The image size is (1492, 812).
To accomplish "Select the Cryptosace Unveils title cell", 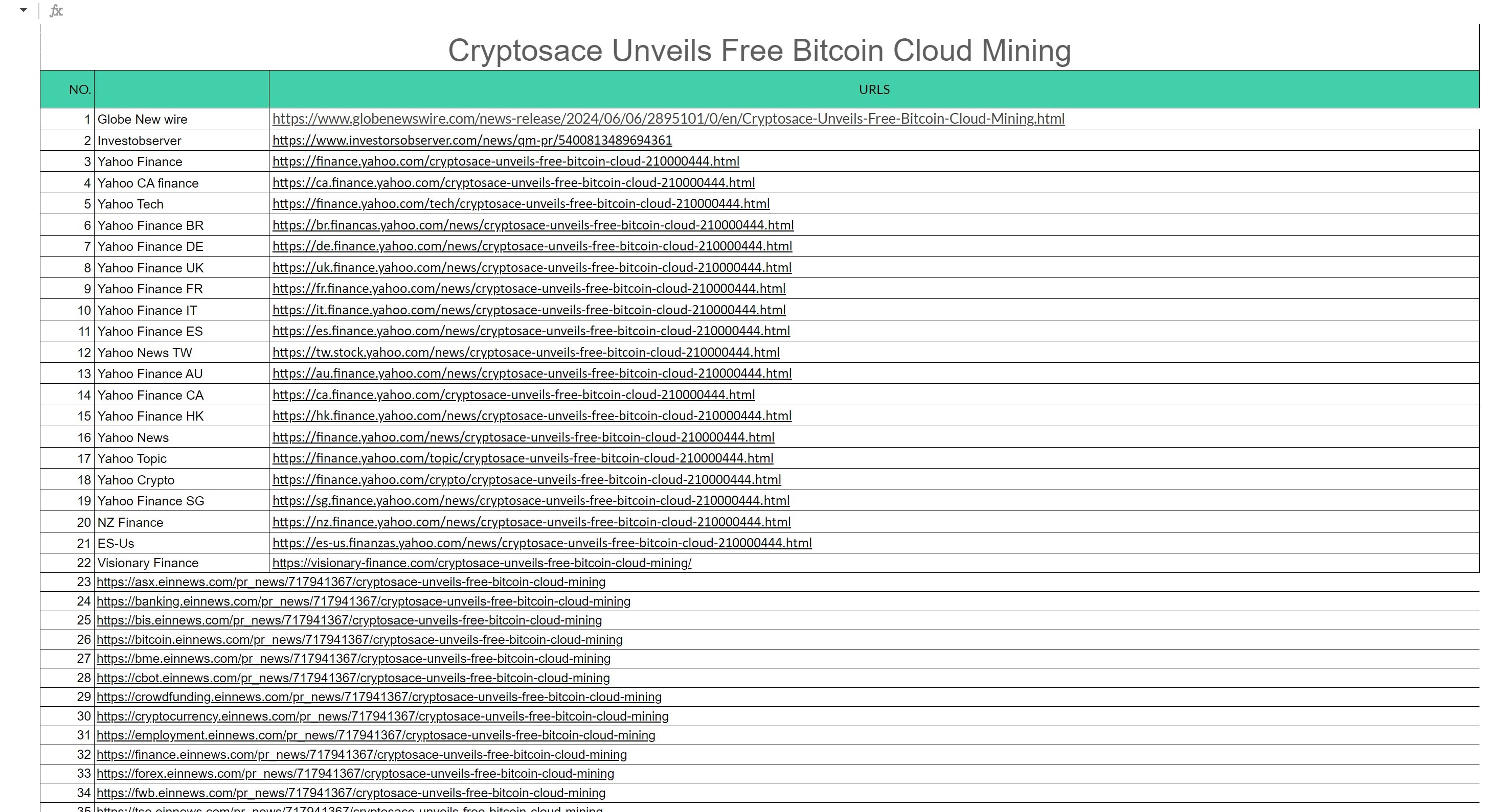I will 759,51.
